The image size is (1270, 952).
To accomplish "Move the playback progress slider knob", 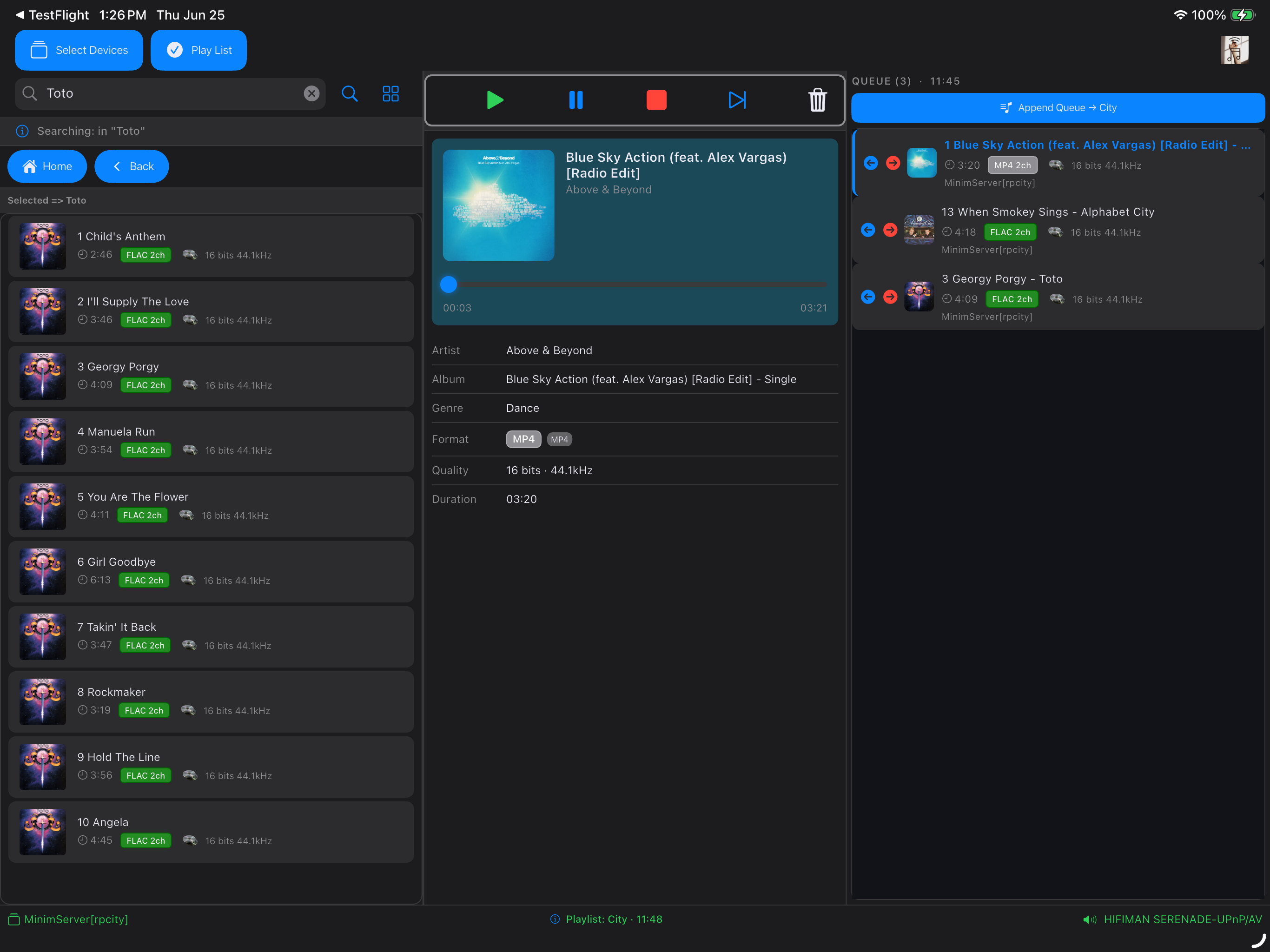I will pos(449,284).
